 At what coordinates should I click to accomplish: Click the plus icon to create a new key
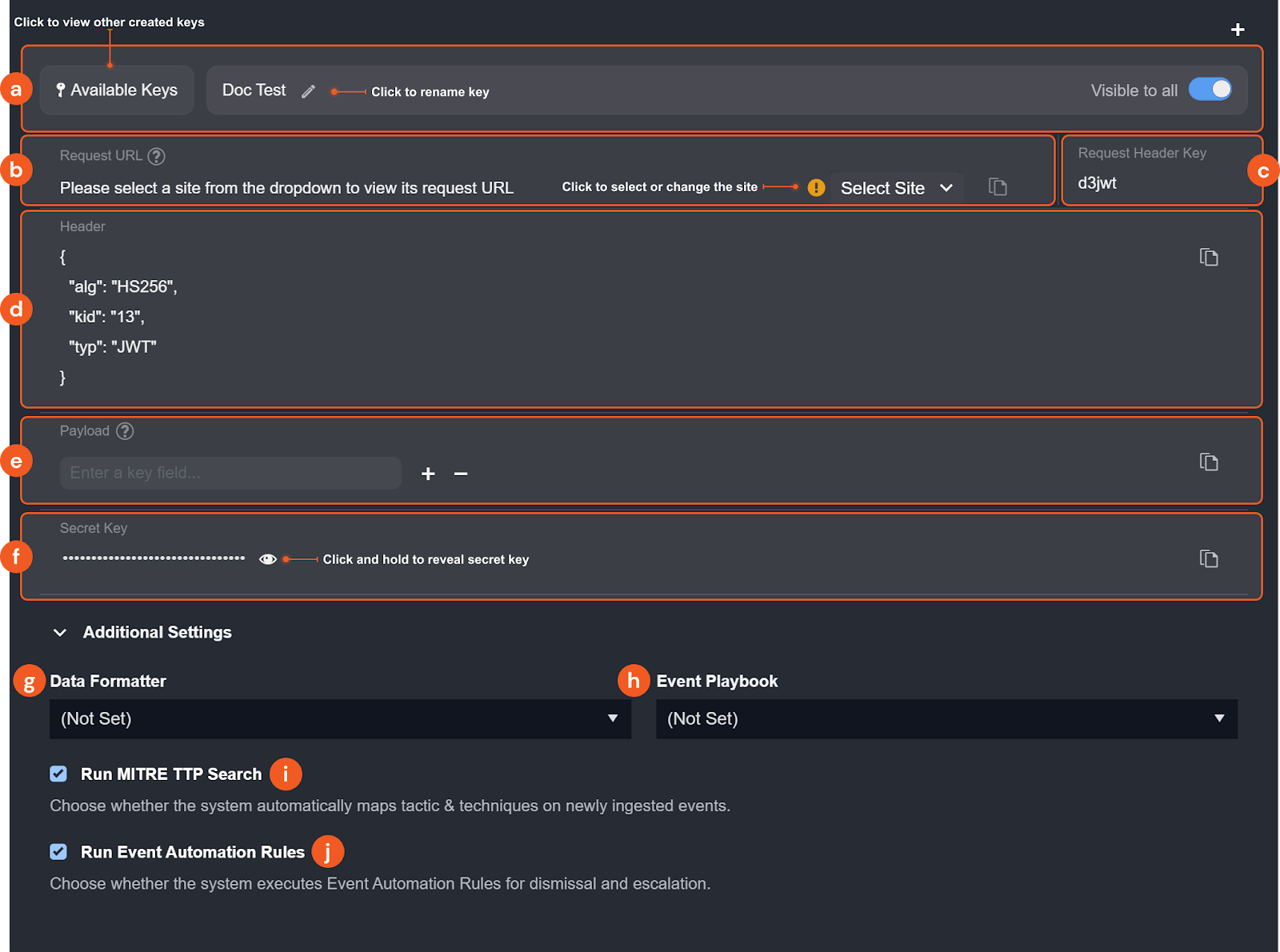click(x=1237, y=30)
